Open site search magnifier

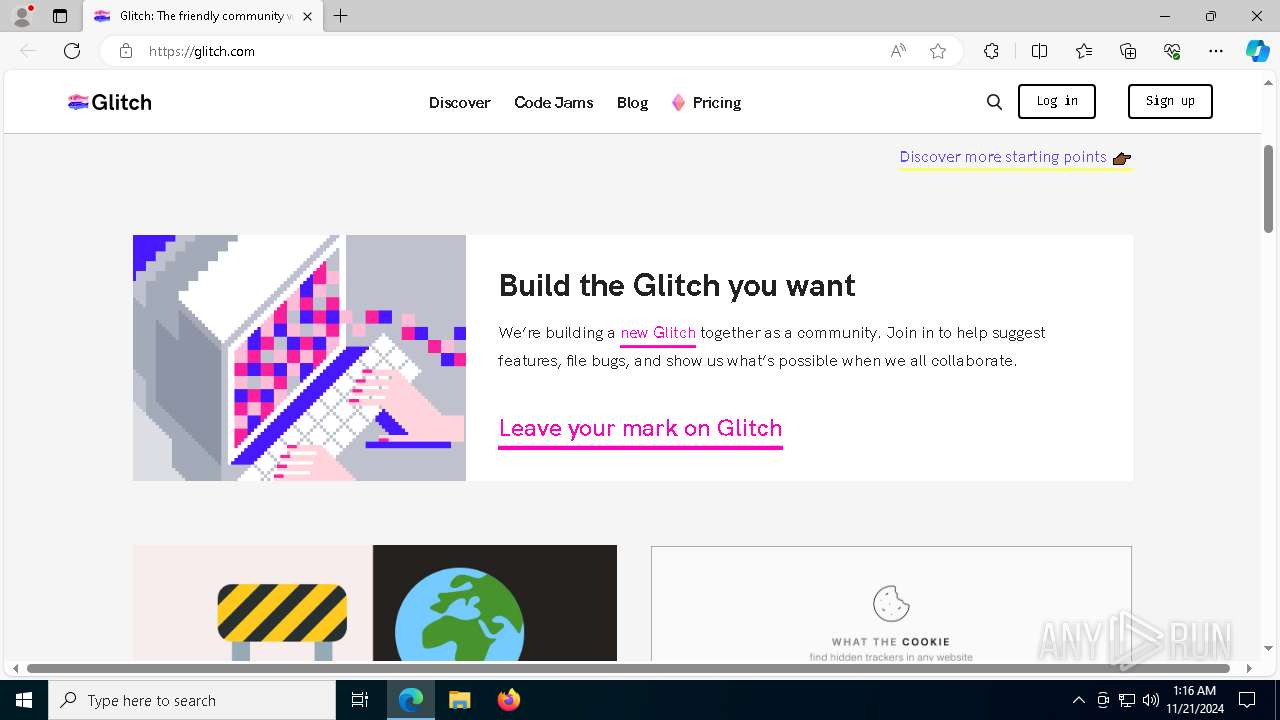[x=994, y=102]
